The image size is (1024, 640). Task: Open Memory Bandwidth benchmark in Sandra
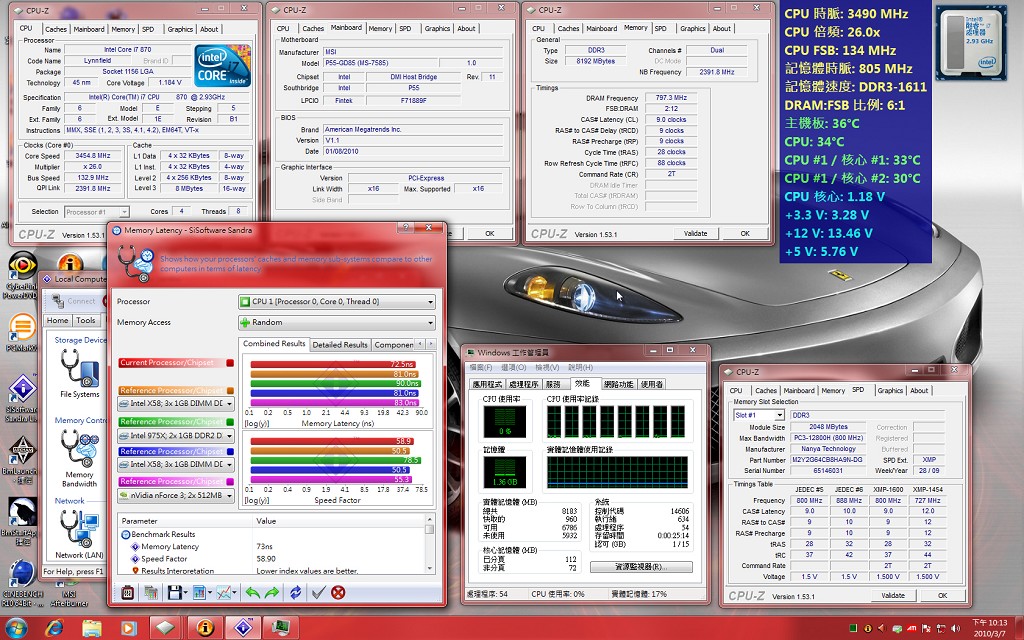tap(80, 458)
